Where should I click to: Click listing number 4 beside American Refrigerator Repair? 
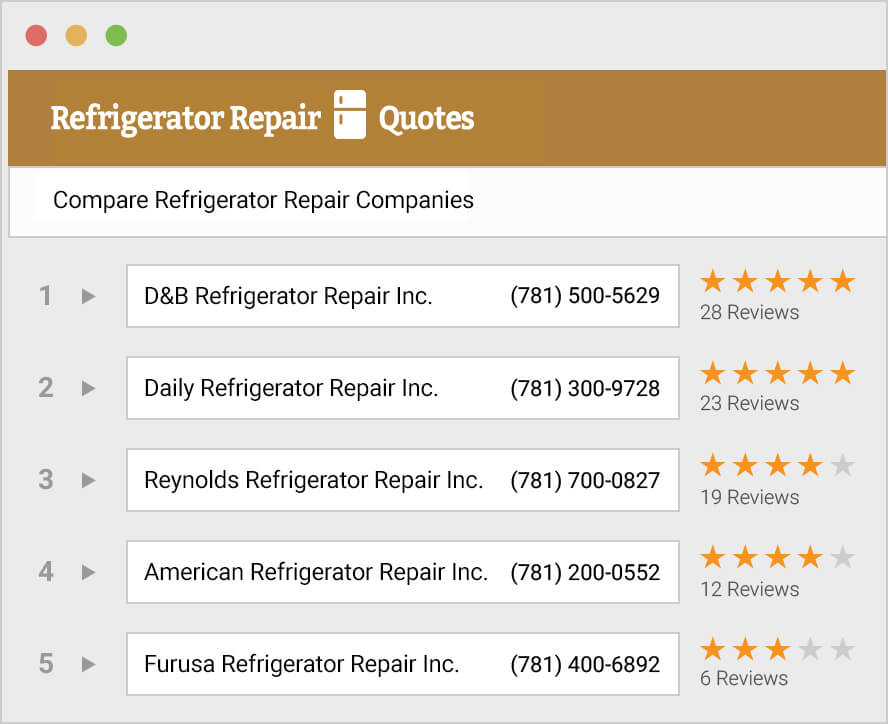point(45,572)
